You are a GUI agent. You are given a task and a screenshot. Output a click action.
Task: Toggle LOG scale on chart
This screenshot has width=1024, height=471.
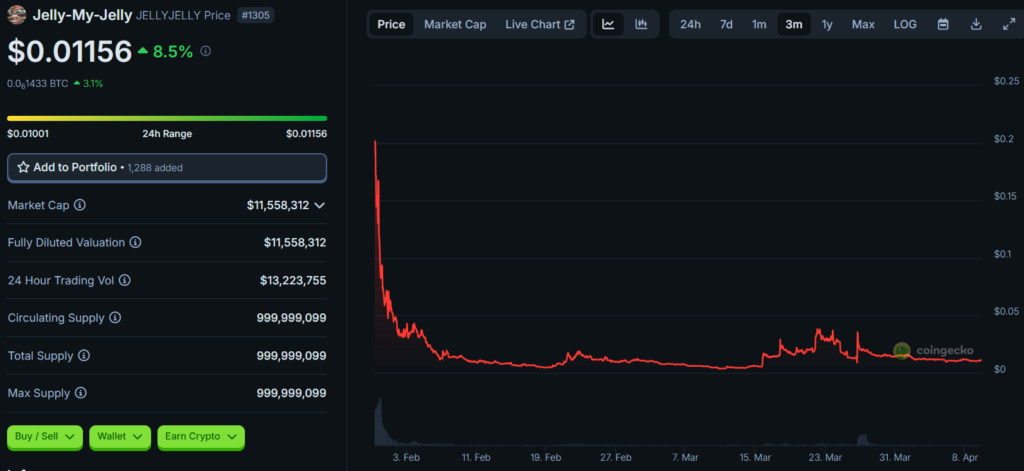[904, 24]
